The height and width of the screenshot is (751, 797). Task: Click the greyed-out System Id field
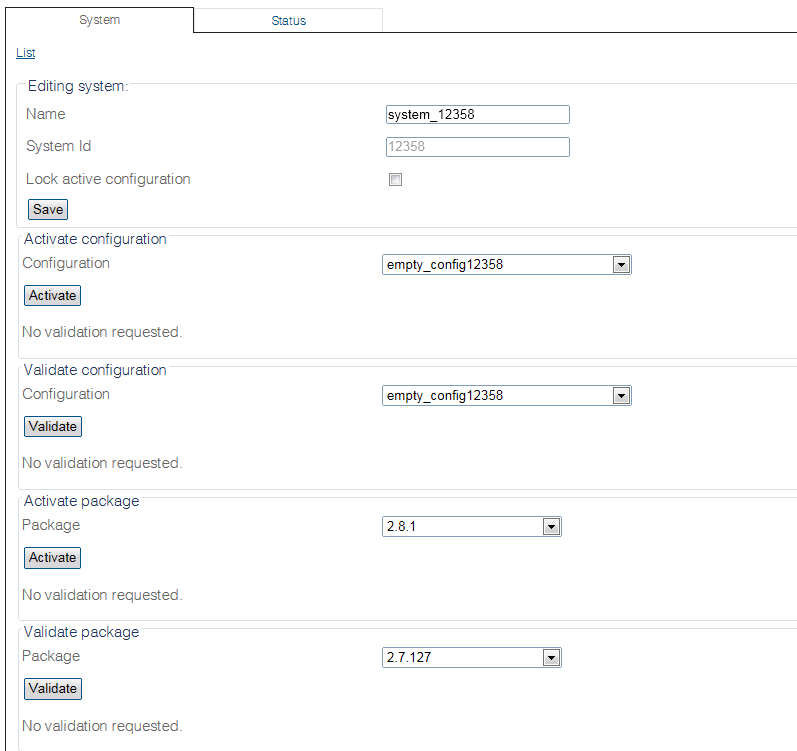click(477, 148)
